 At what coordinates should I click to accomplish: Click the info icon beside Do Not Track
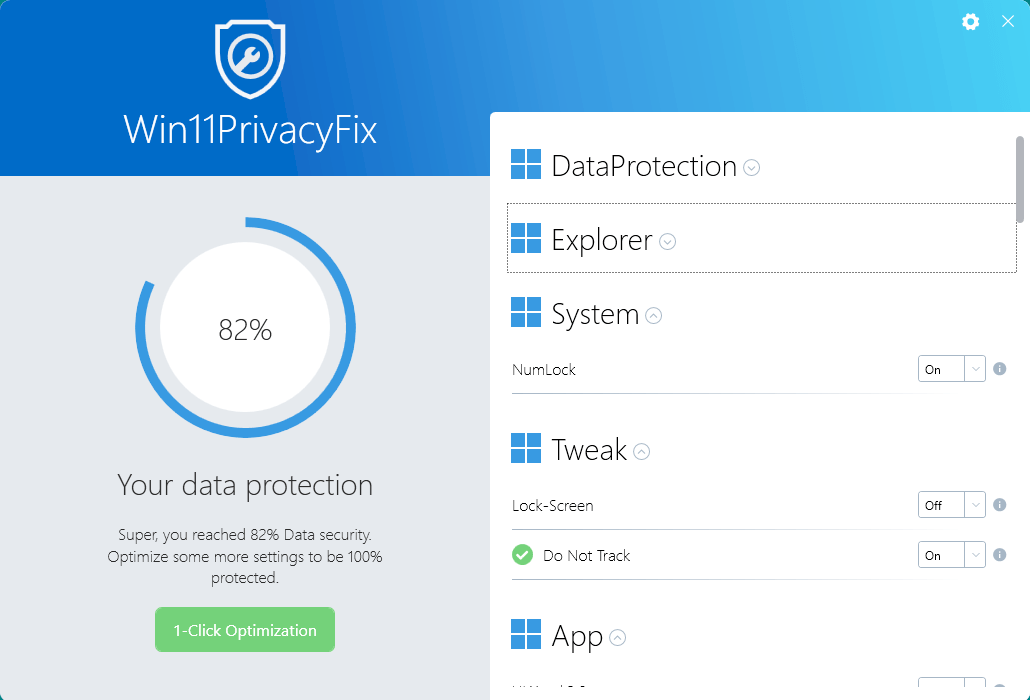pos(999,555)
